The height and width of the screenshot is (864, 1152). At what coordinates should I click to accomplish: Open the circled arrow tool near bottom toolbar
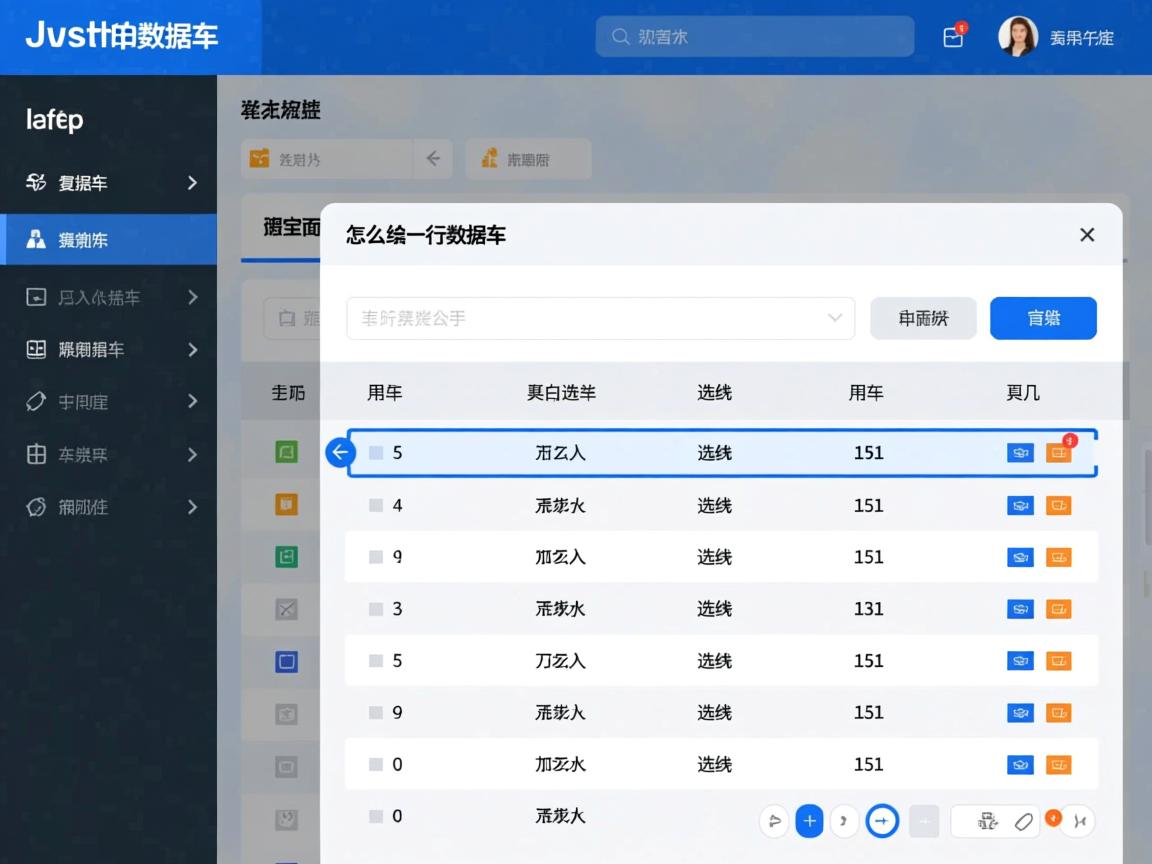point(881,820)
